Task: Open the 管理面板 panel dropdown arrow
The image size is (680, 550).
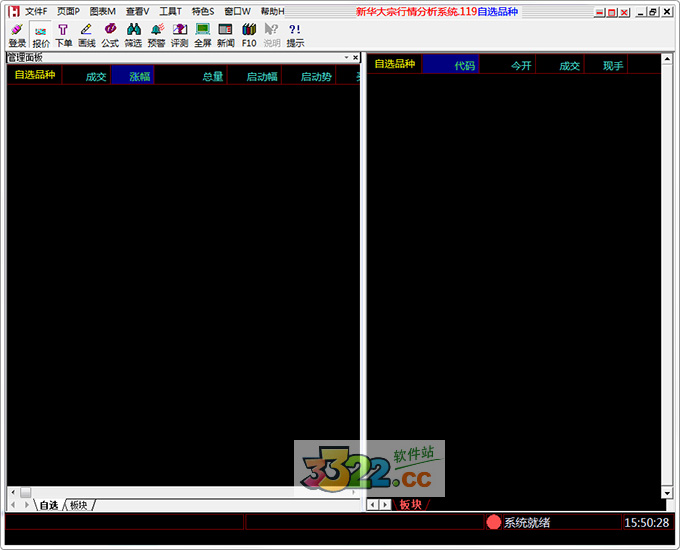Action: click(x=347, y=57)
